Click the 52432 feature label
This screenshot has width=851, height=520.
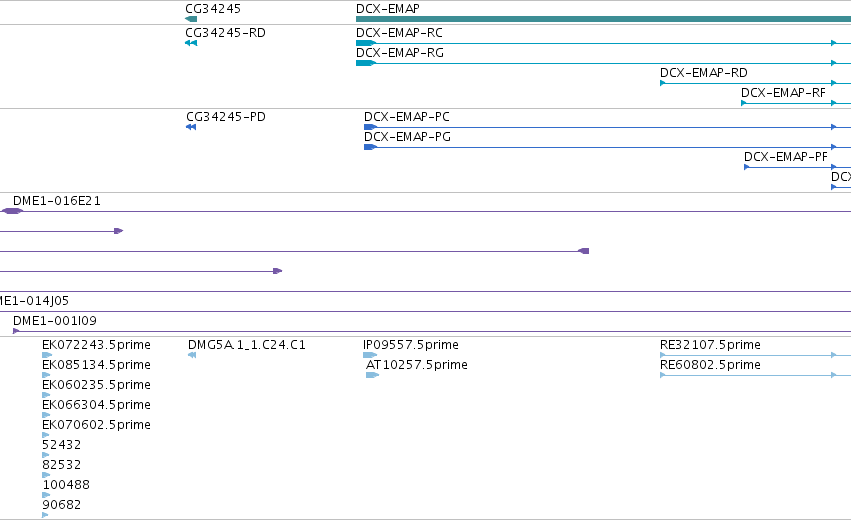pyautogui.click(x=61, y=445)
